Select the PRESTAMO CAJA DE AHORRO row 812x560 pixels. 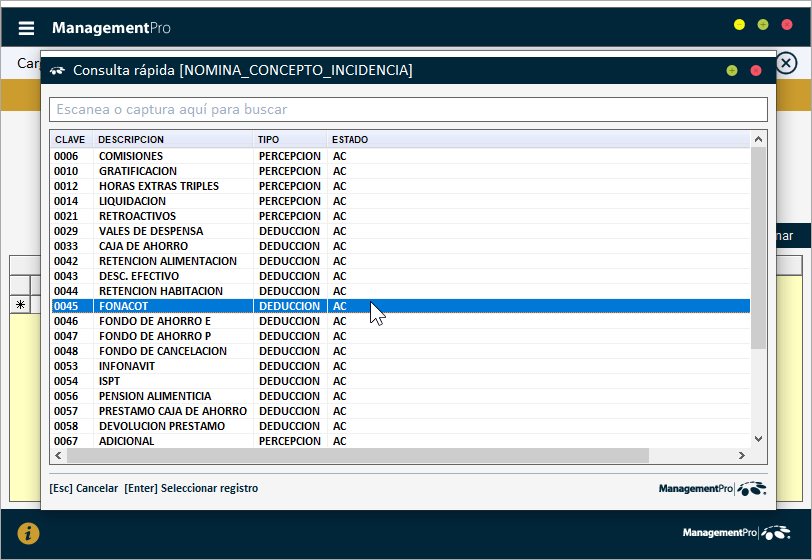[400, 411]
